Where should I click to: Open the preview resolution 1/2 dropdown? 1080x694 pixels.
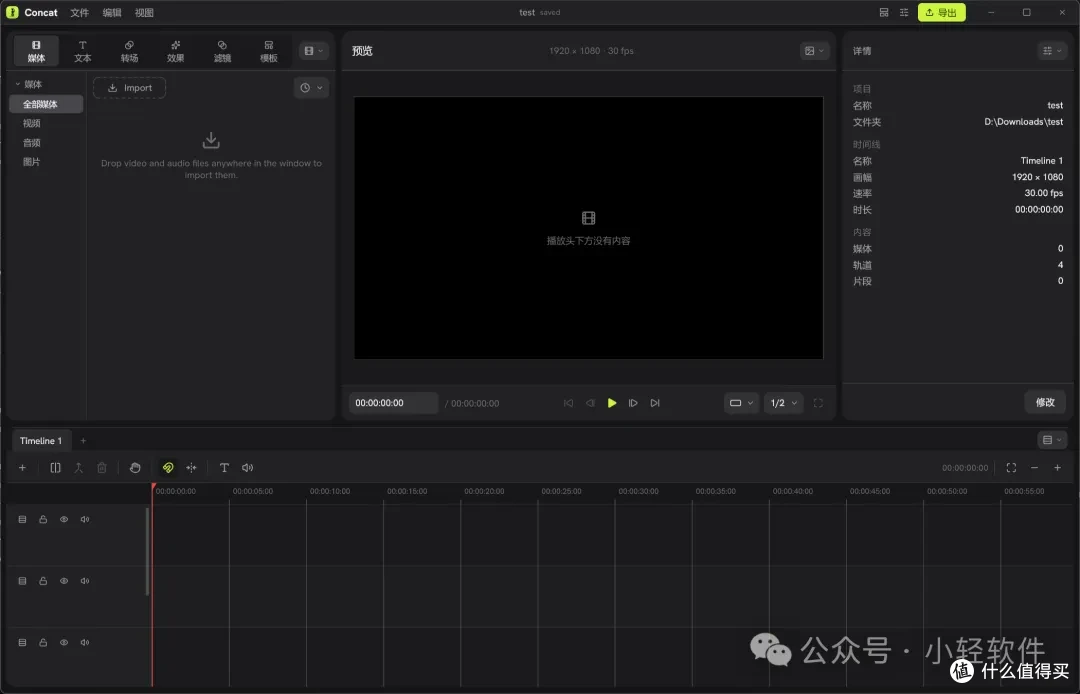[783, 403]
